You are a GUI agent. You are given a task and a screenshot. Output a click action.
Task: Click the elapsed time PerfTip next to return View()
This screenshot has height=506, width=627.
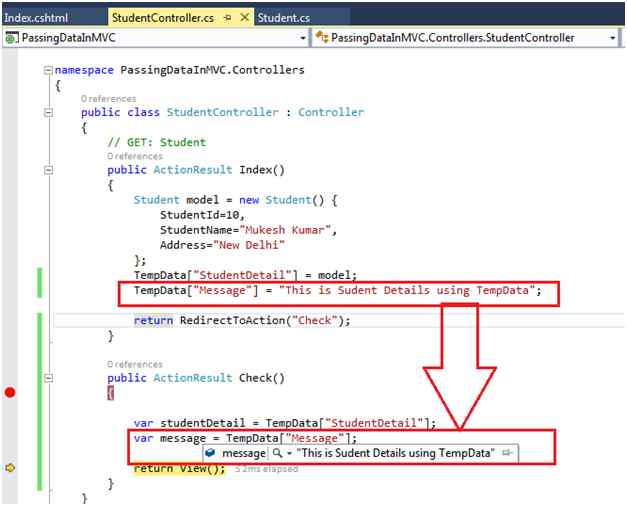(x=266, y=468)
